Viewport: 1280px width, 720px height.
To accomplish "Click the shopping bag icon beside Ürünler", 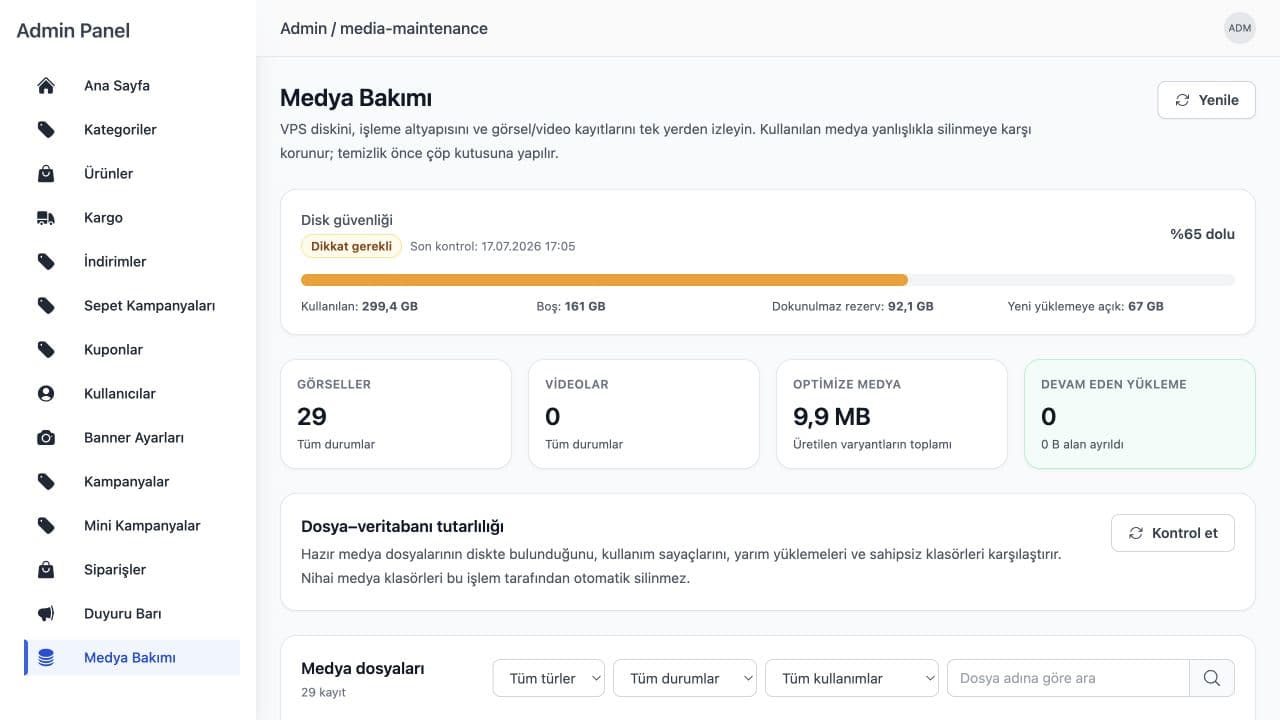I will 46,174.
